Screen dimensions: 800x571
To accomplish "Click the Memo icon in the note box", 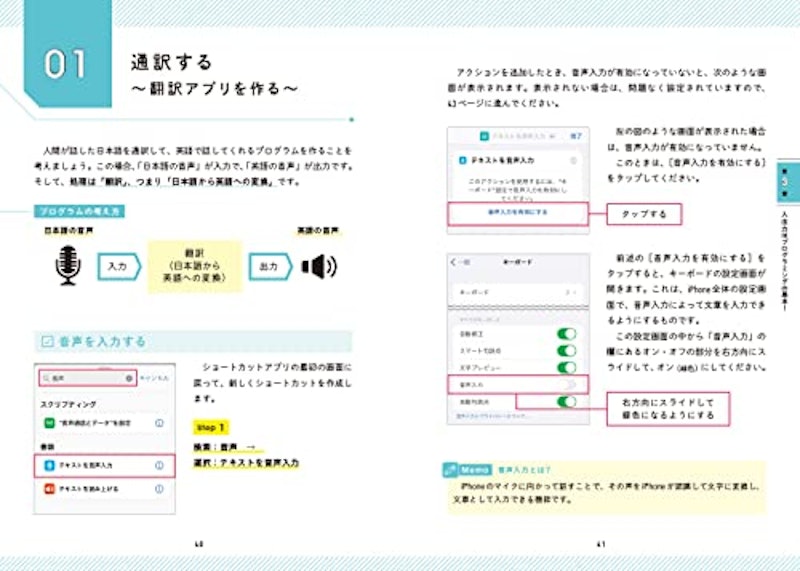I will point(450,469).
